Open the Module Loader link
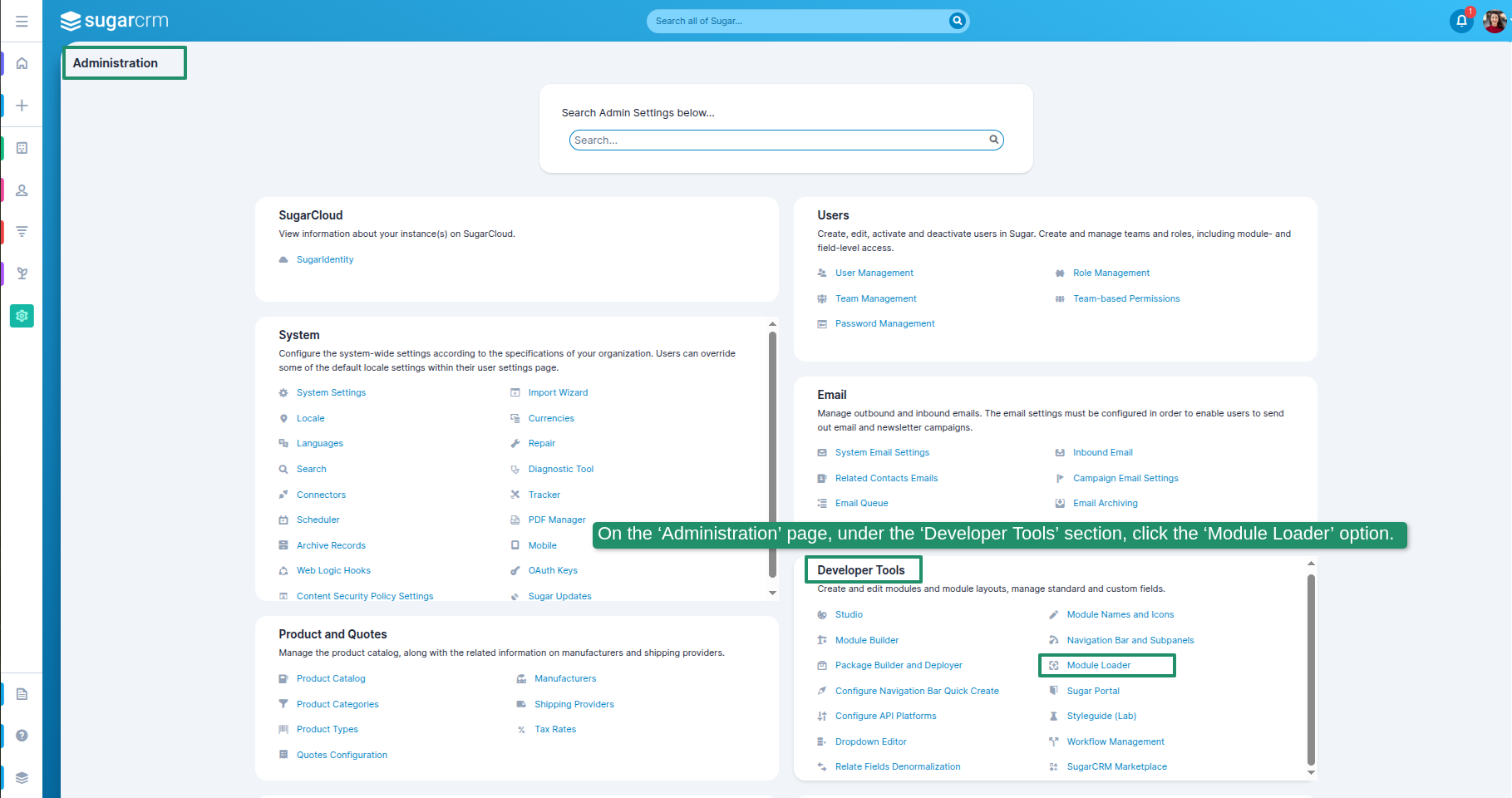Image resolution: width=1512 pixels, height=798 pixels. pyautogui.click(x=1098, y=665)
